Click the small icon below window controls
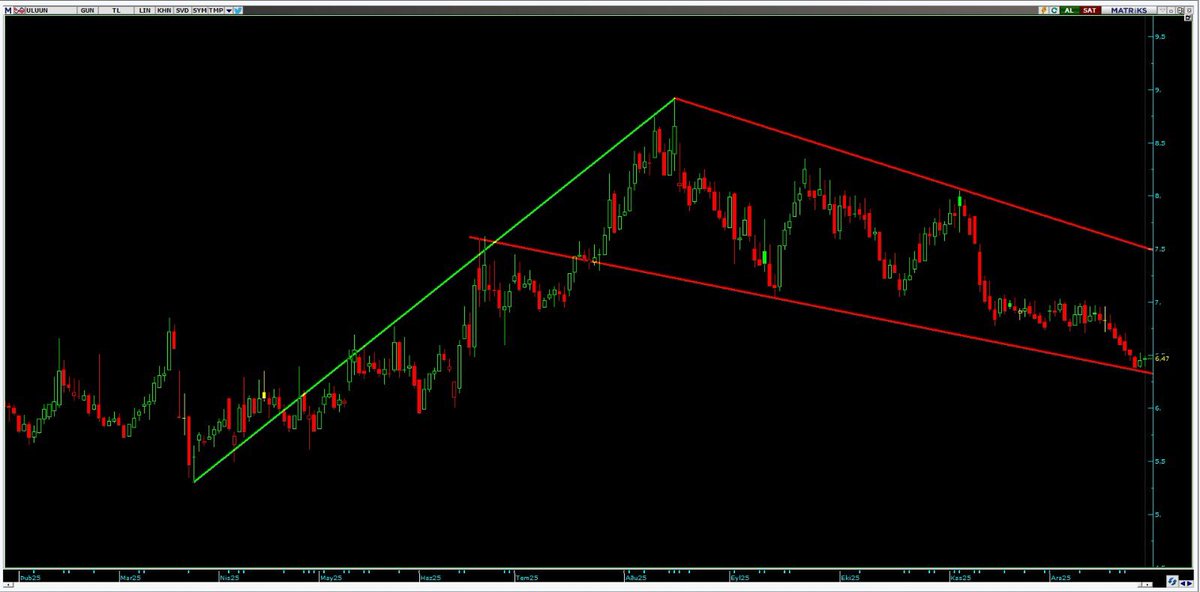Viewport: 1200px width, 592px height. pyautogui.click(x=1188, y=17)
